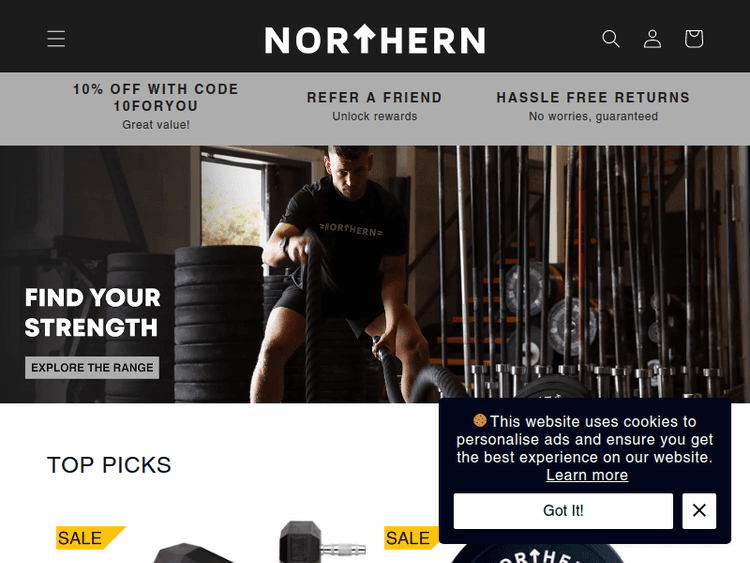Dismiss cookie banner with X icon
750x563 pixels.
[699, 511]
